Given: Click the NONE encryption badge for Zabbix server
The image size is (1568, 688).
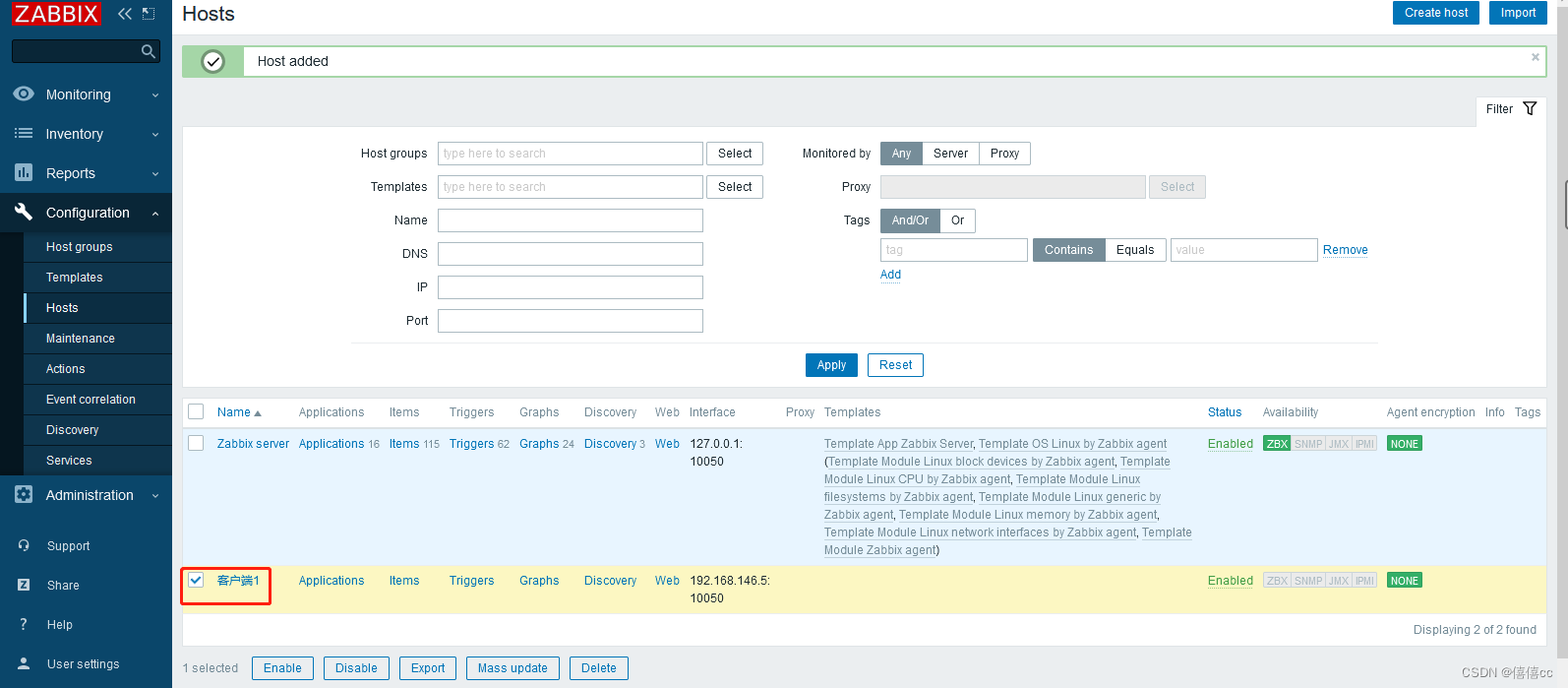Looking at the screenshot, I should [x=1405, y=444].
